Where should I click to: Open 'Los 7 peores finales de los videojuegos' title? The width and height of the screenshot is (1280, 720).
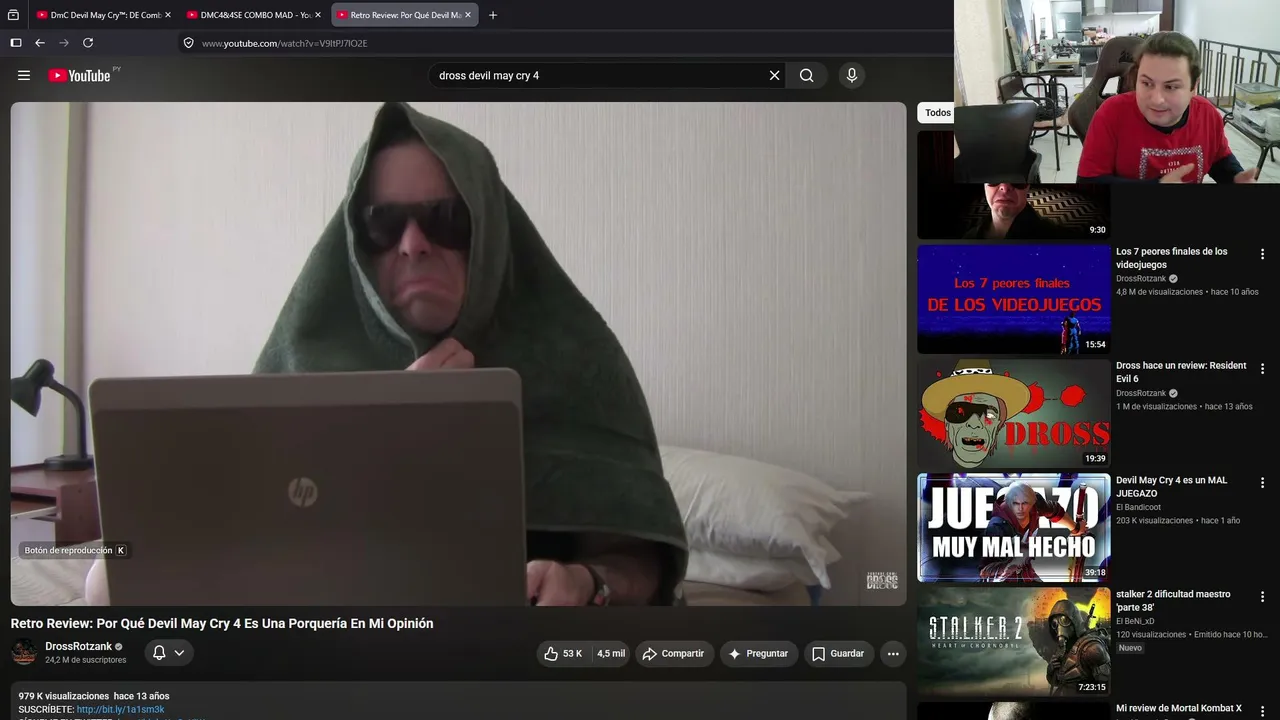(x=1172, y=258)
